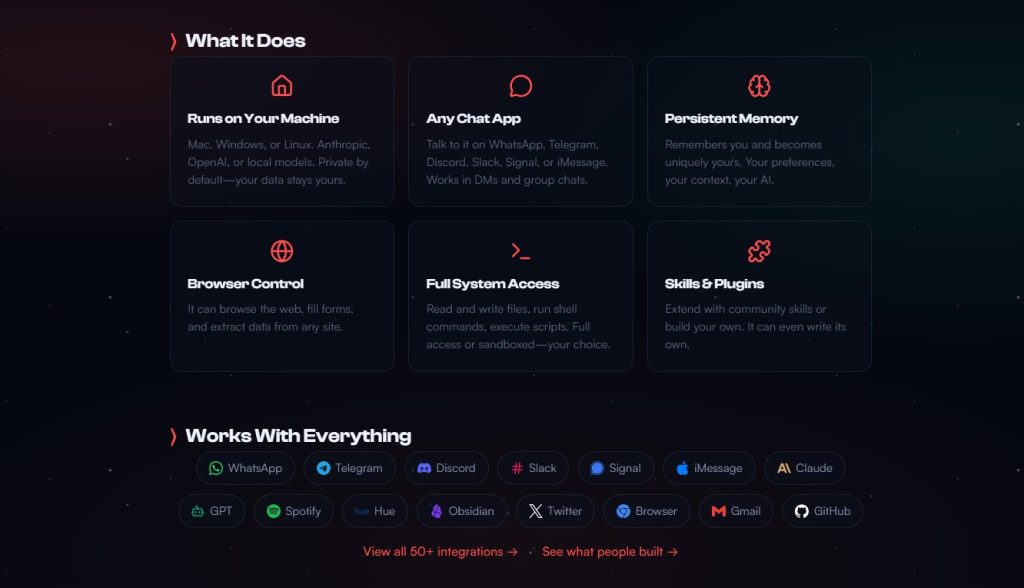Open the GitHub integration chip
This screenshot has width=1024, height=588.
point(822,511)
